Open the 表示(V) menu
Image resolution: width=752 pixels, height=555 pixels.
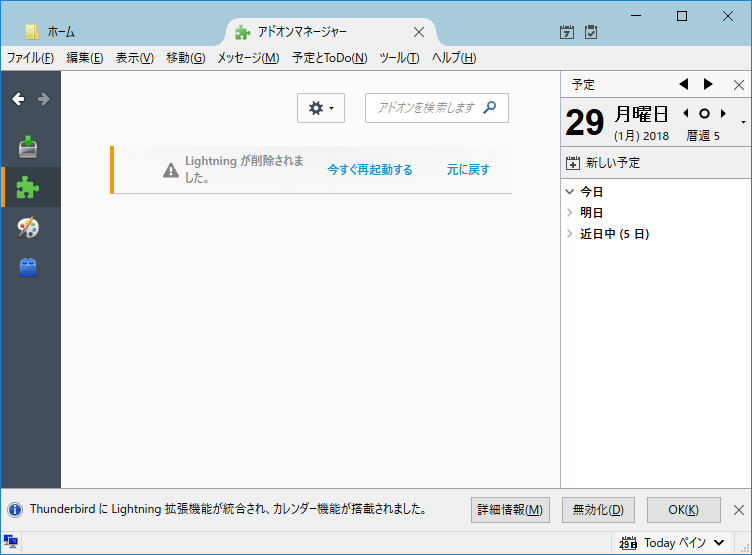pyautogui.click(x=134, y=58)
